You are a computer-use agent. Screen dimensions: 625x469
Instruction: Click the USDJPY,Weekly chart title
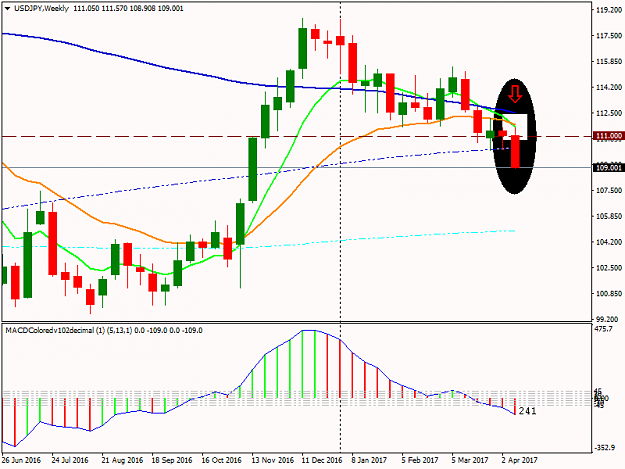tap(41, 8)
